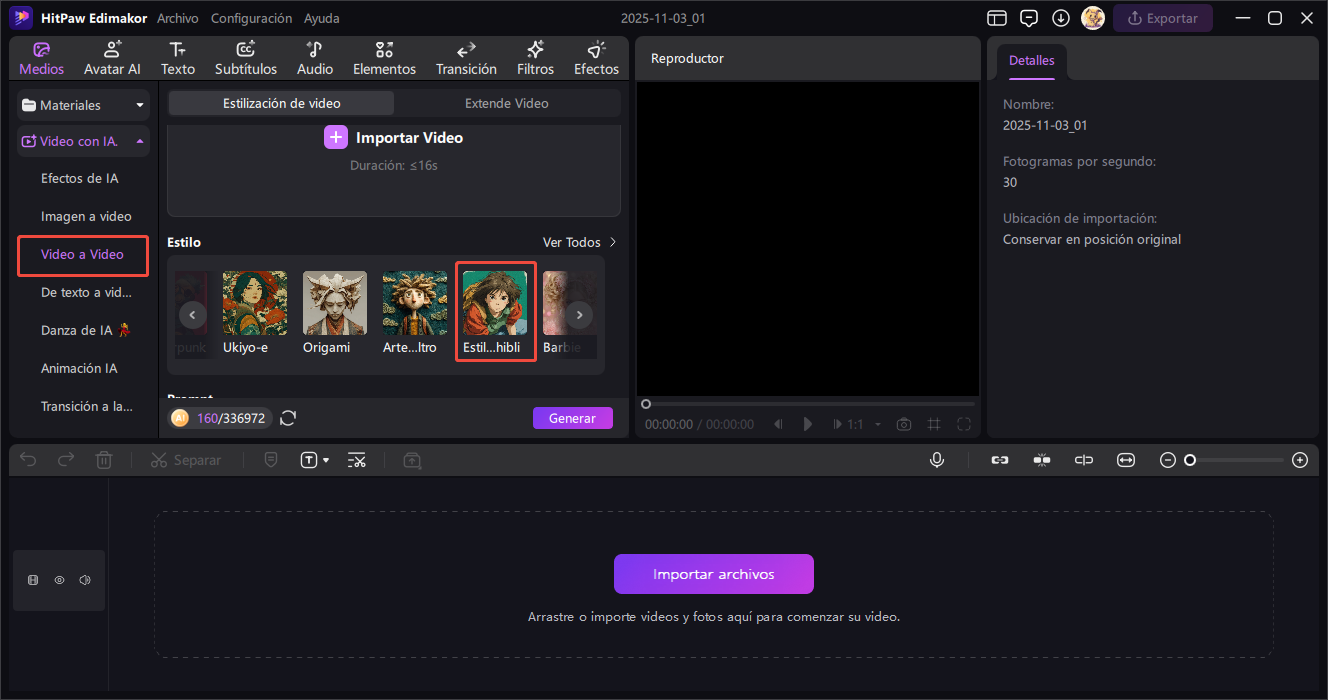Open the download center icon in title bar
This screenshot has height=700, width=1328.
[x=1061, y=18]
